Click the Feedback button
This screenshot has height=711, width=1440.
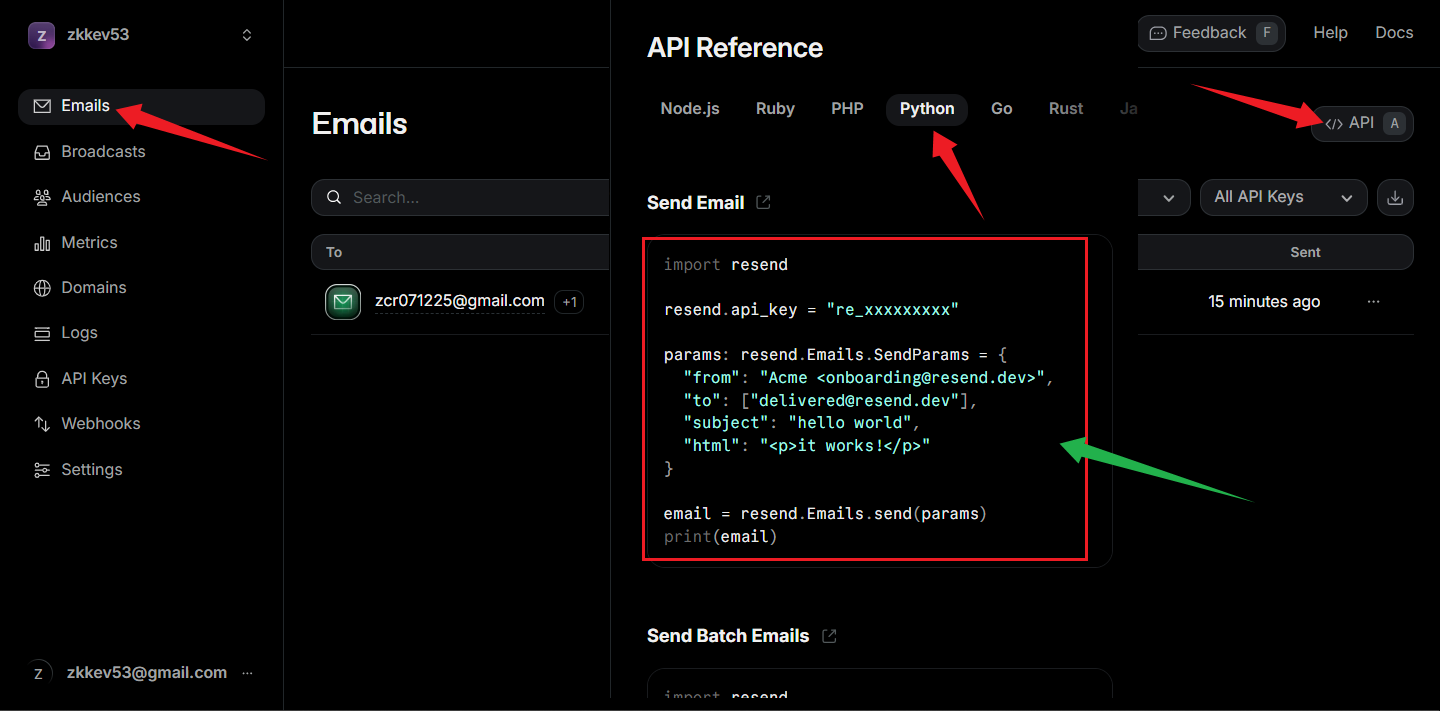coord(1211,33)
